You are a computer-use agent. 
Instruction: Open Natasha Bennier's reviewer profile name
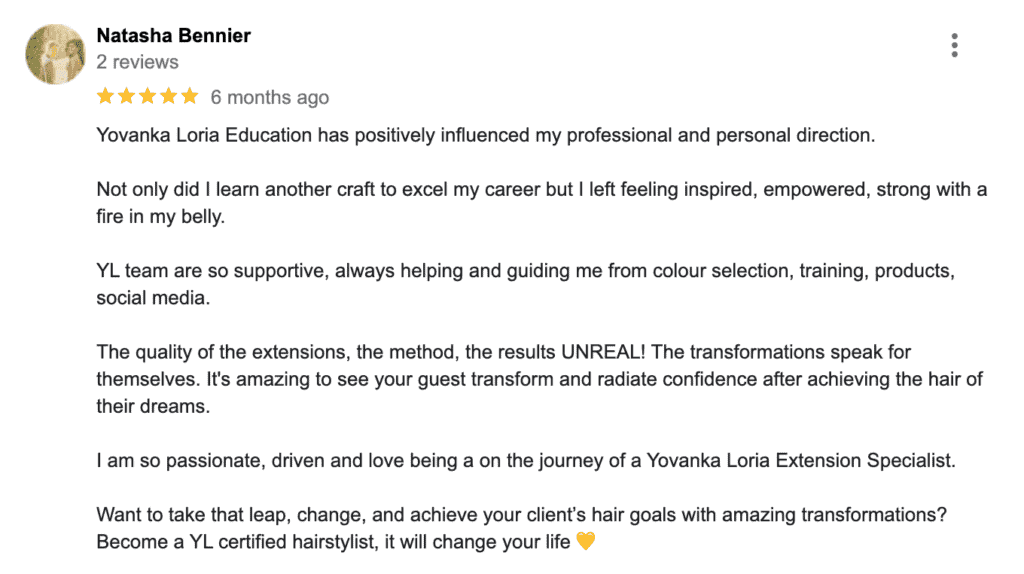point(173,36)
